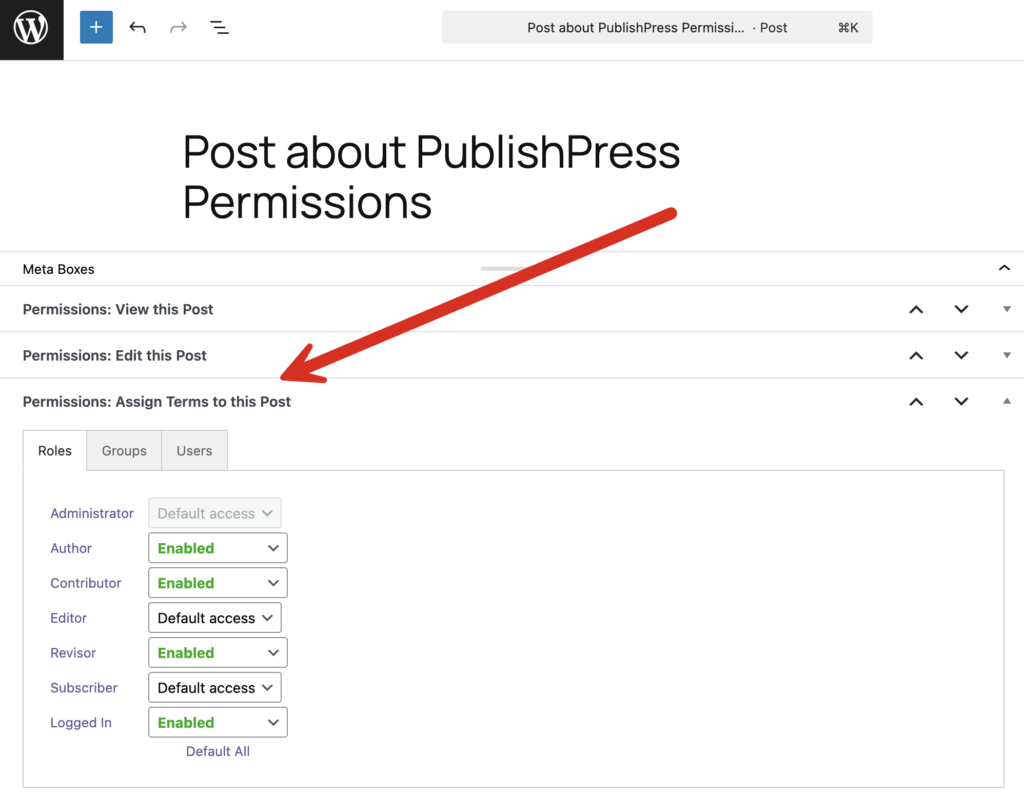Viewport: 1024px width, 795px height.
Task: Open the Subscriber access dropdown
Action: (x=215, y=688)
